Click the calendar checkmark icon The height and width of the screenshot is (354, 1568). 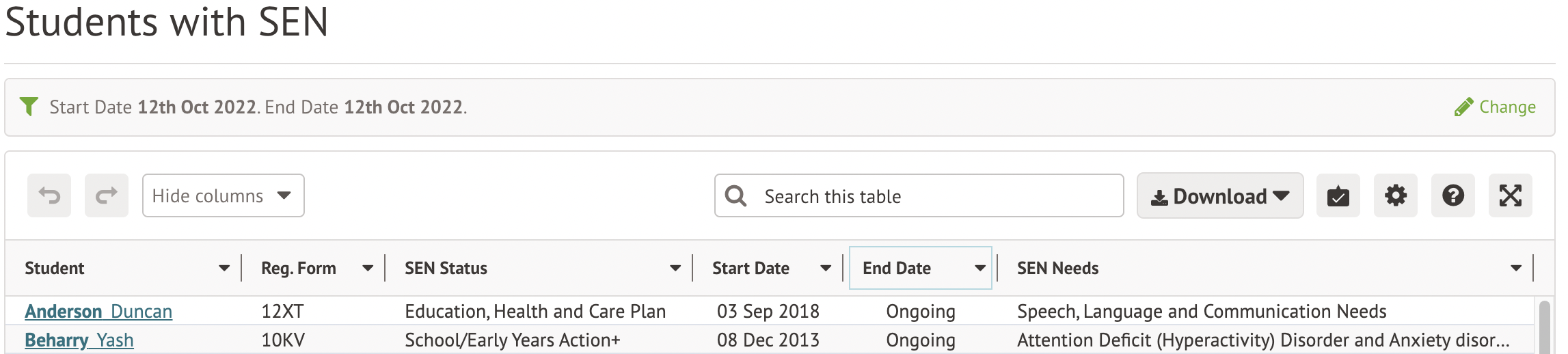click(x=1338, y=196)
